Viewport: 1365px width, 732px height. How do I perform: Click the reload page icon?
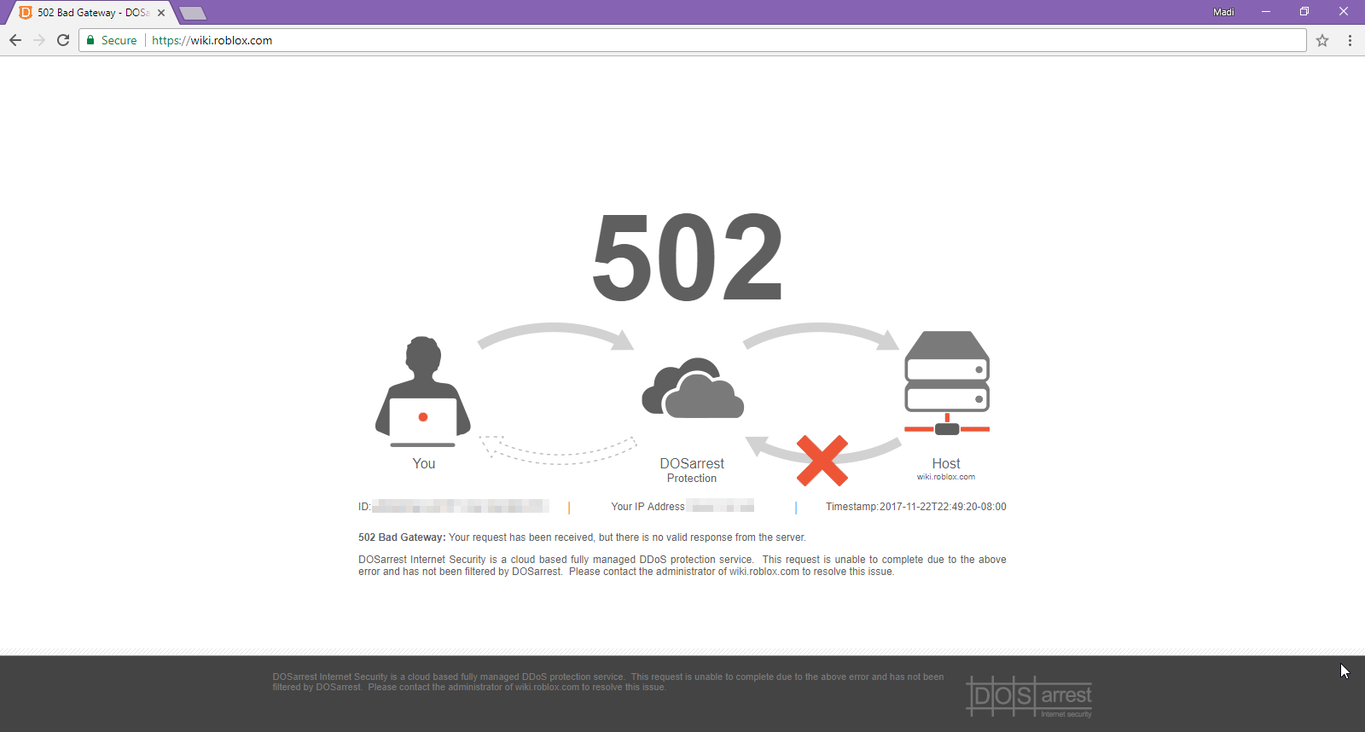click(x=62, y=40)
